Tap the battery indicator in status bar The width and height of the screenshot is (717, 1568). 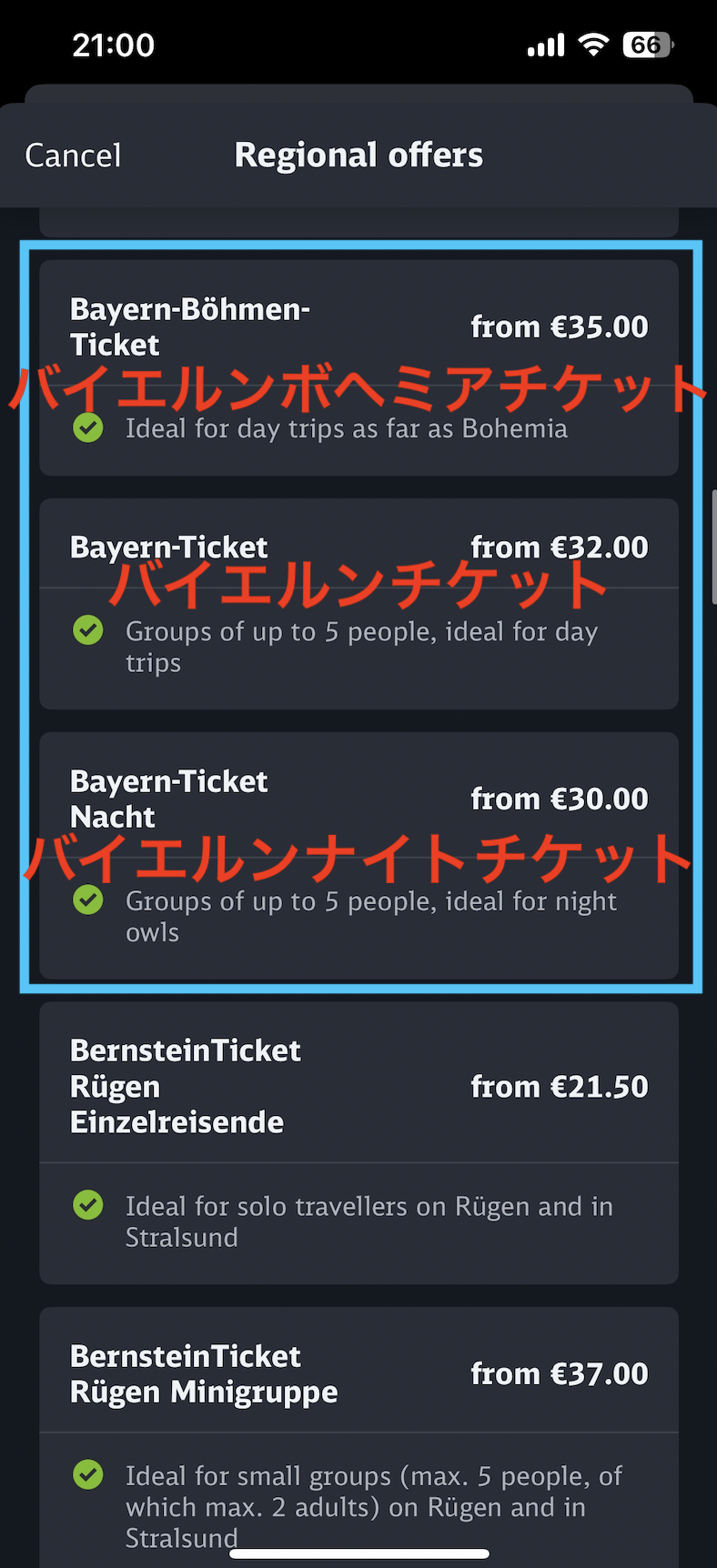pos(648,45)
